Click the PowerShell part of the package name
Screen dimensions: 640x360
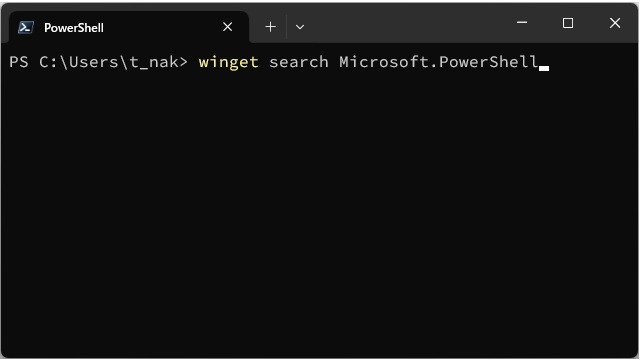489,62
